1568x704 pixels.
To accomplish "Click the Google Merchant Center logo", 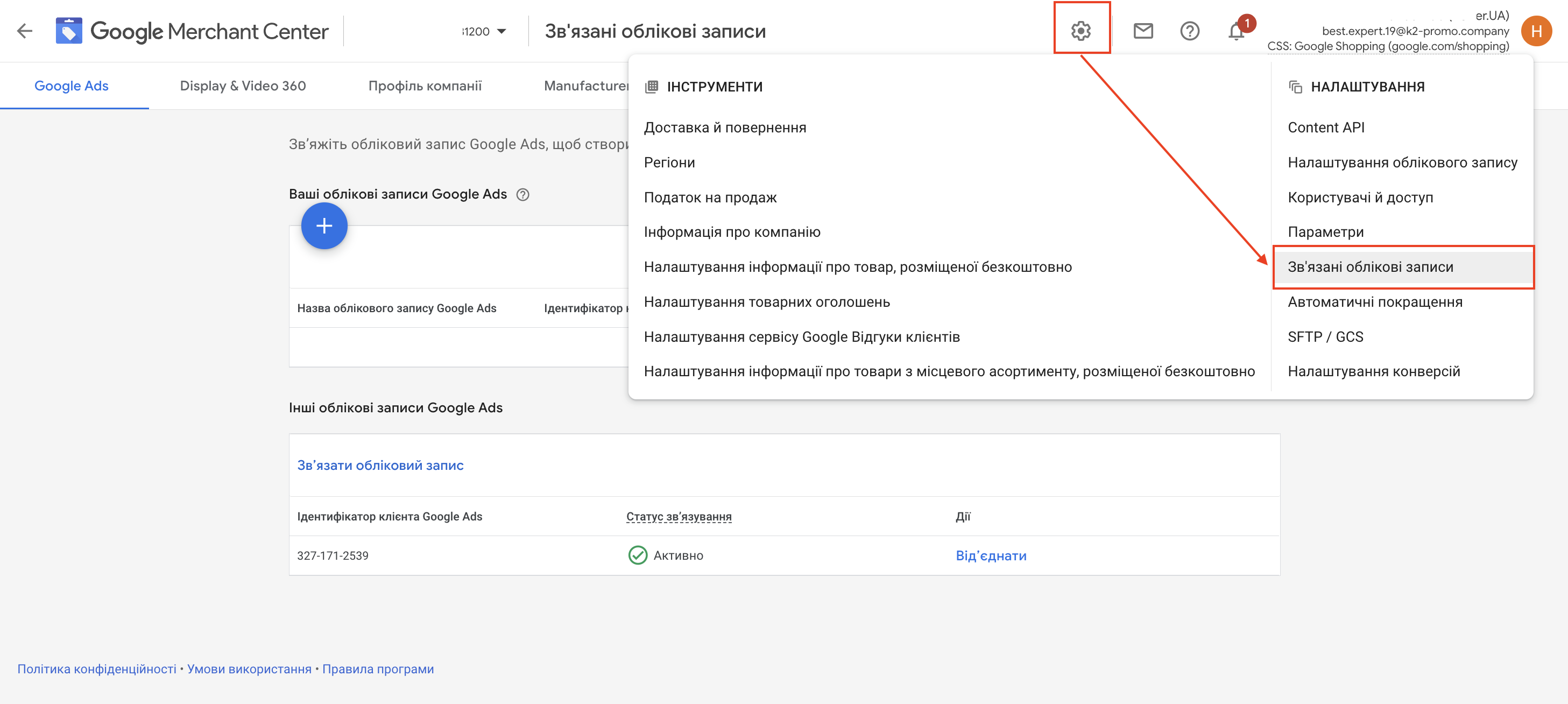I will coord(192,31).
